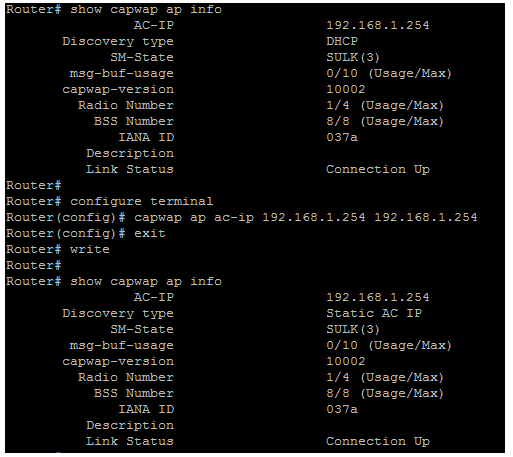Click the second Link Status Connection Up text

(378, 441)
